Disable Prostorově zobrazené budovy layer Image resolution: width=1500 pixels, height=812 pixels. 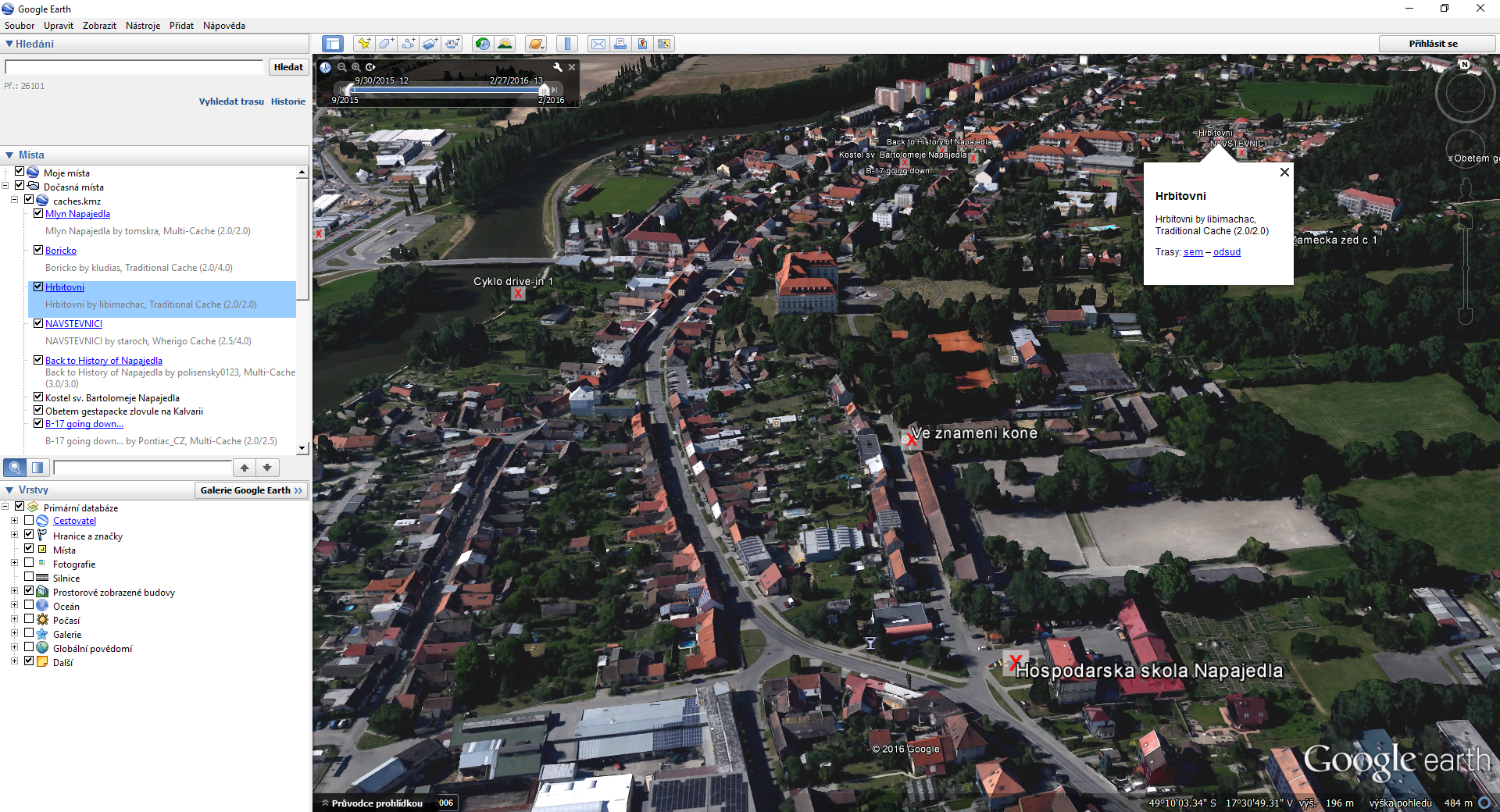click(29, 591)
